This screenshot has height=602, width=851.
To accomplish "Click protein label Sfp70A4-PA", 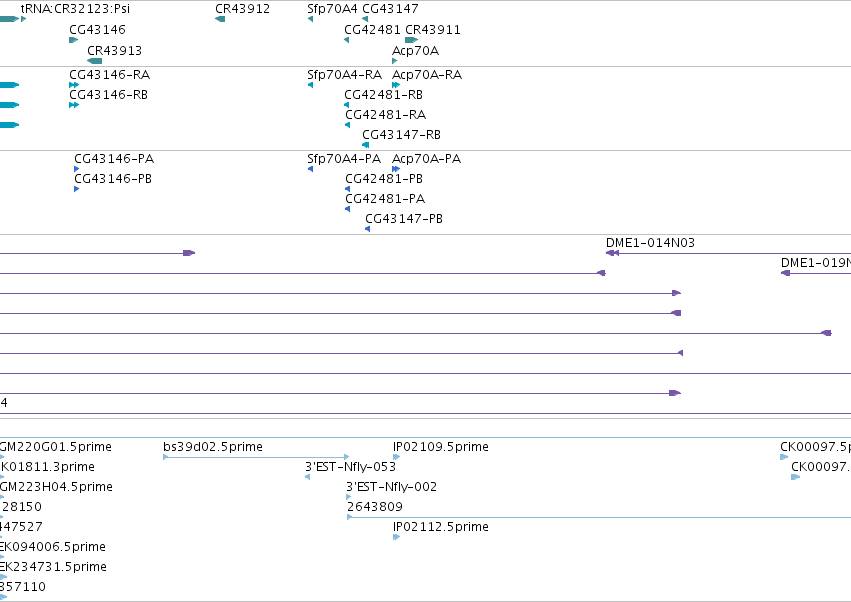I will pos(344,159).
